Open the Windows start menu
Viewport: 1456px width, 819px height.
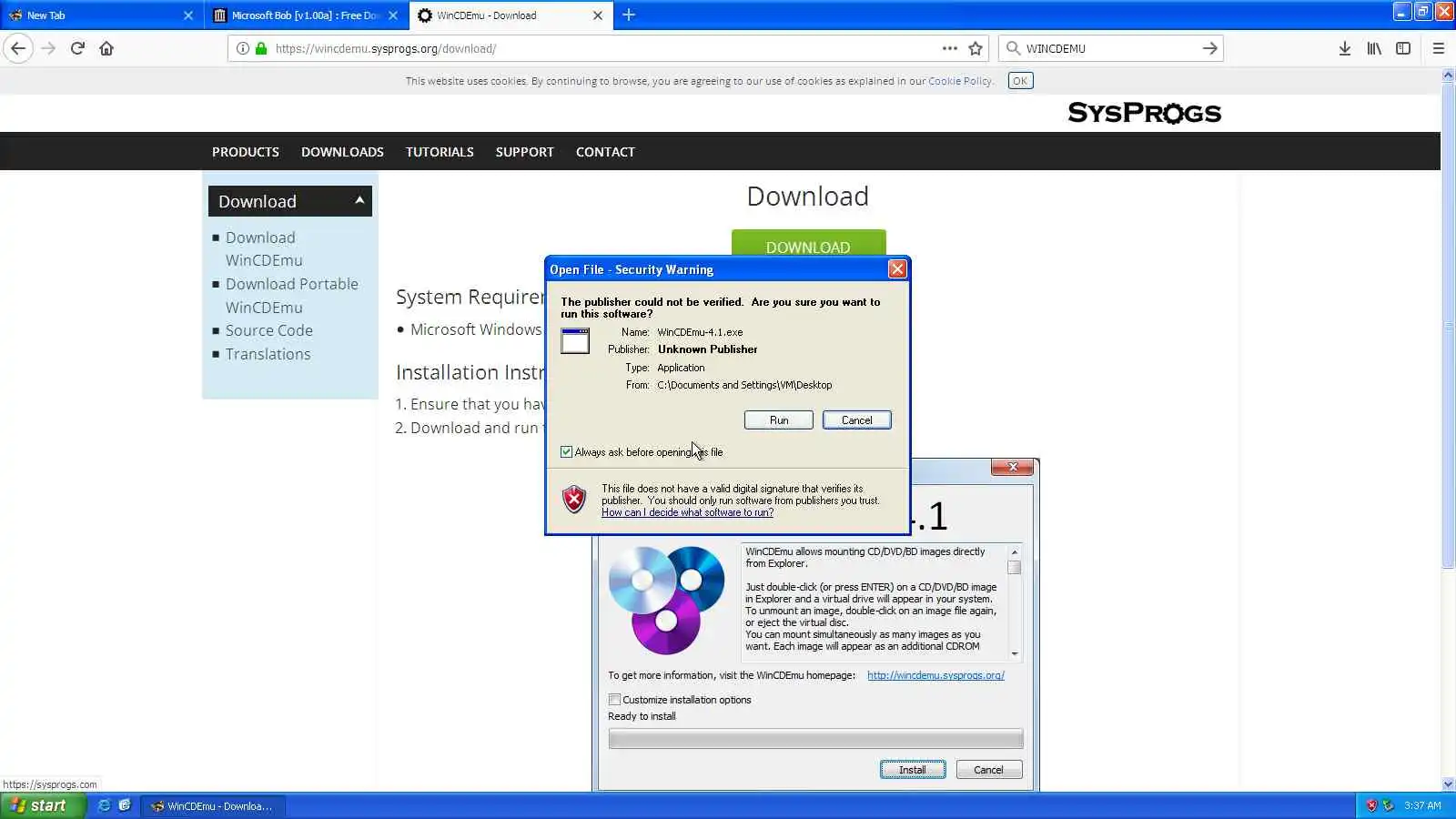(x=43, y=805)
